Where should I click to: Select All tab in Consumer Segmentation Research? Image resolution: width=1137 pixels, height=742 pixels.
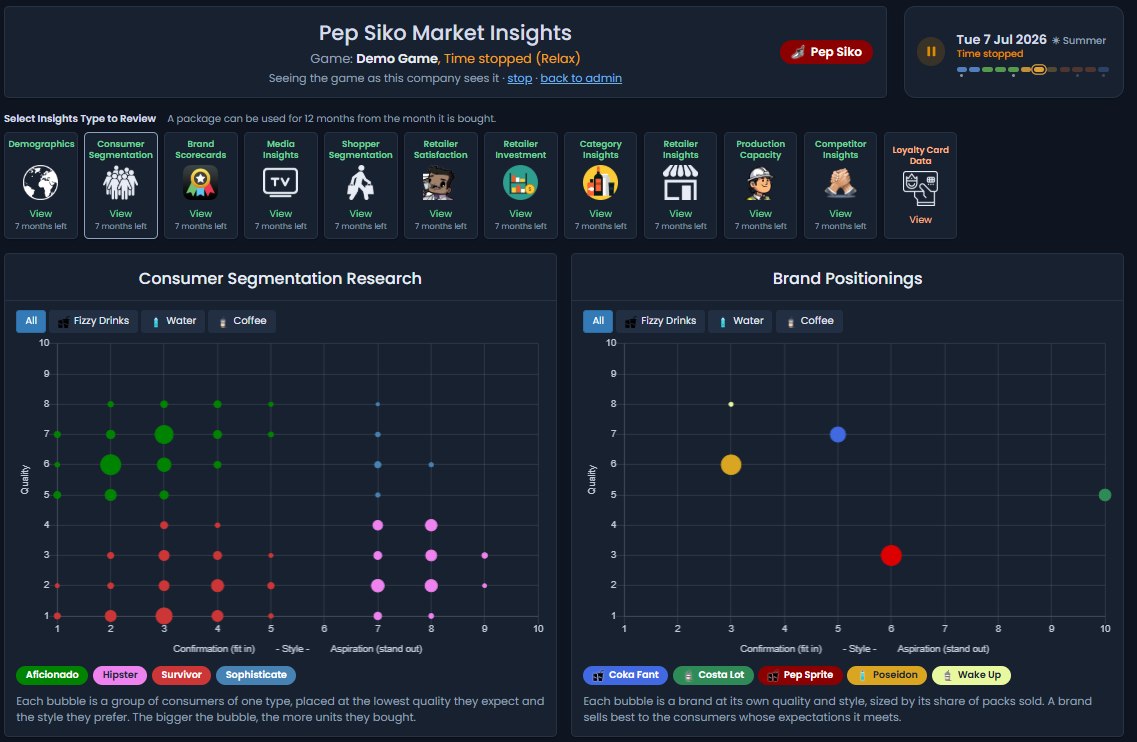[31, 321]
